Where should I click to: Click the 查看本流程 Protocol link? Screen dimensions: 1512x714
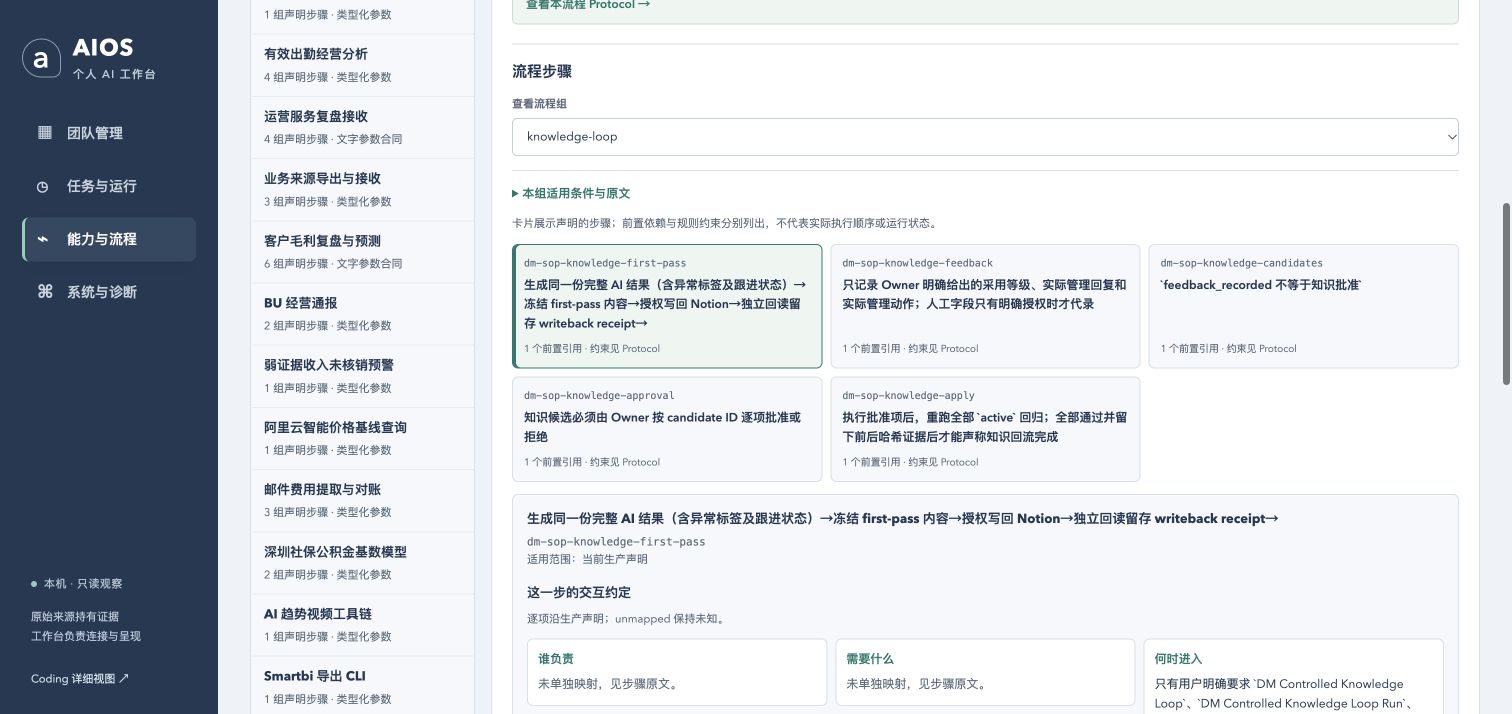(x=588, y=4)
